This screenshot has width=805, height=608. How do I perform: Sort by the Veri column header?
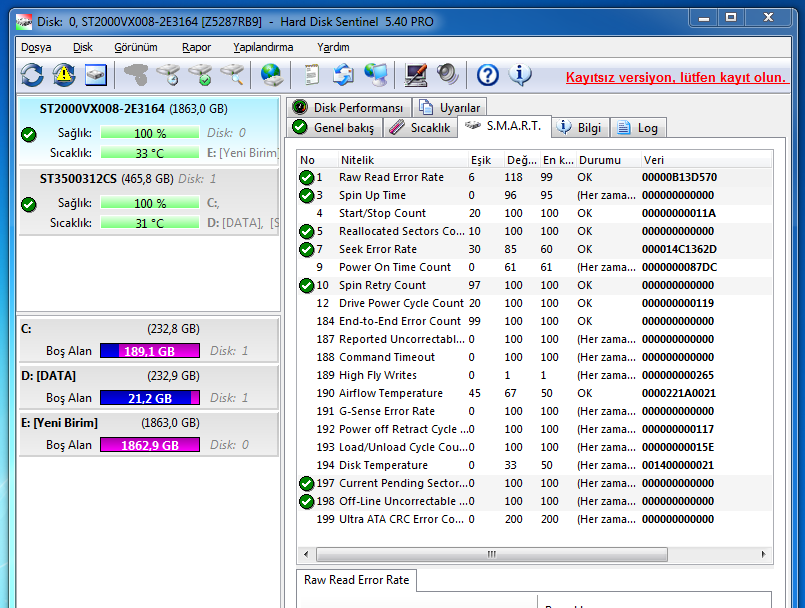706,160
